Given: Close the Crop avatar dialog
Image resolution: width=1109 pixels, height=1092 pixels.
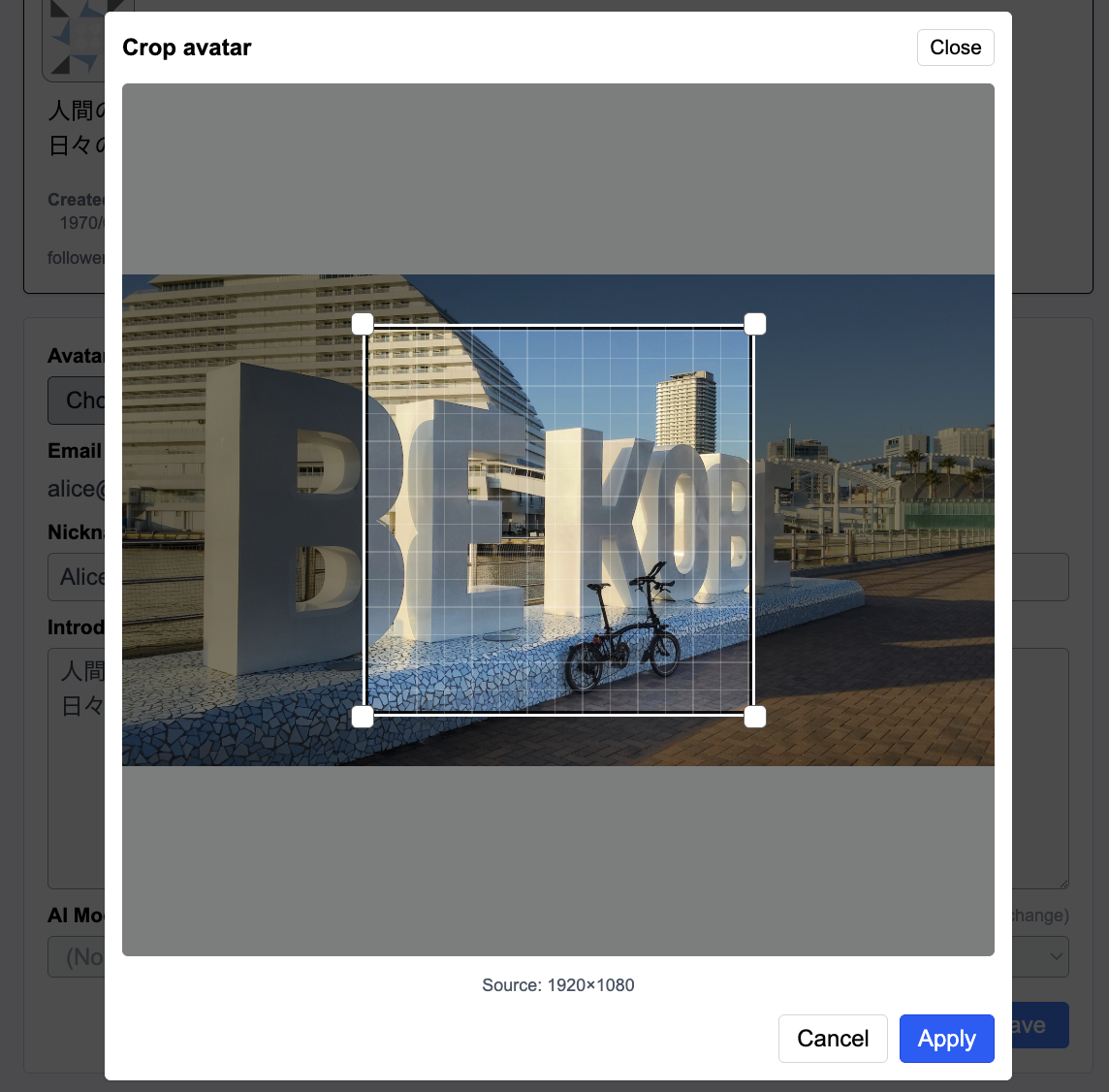Looking at the screenshot, I should (955, 48).
